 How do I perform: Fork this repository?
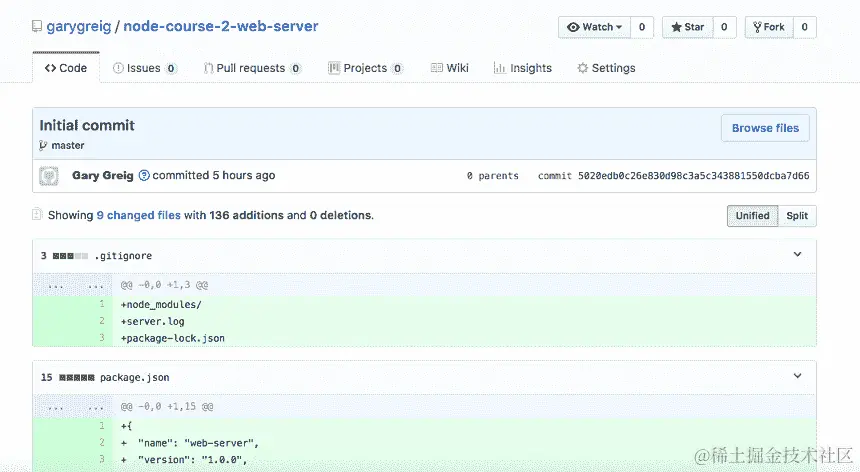[769, 27]
